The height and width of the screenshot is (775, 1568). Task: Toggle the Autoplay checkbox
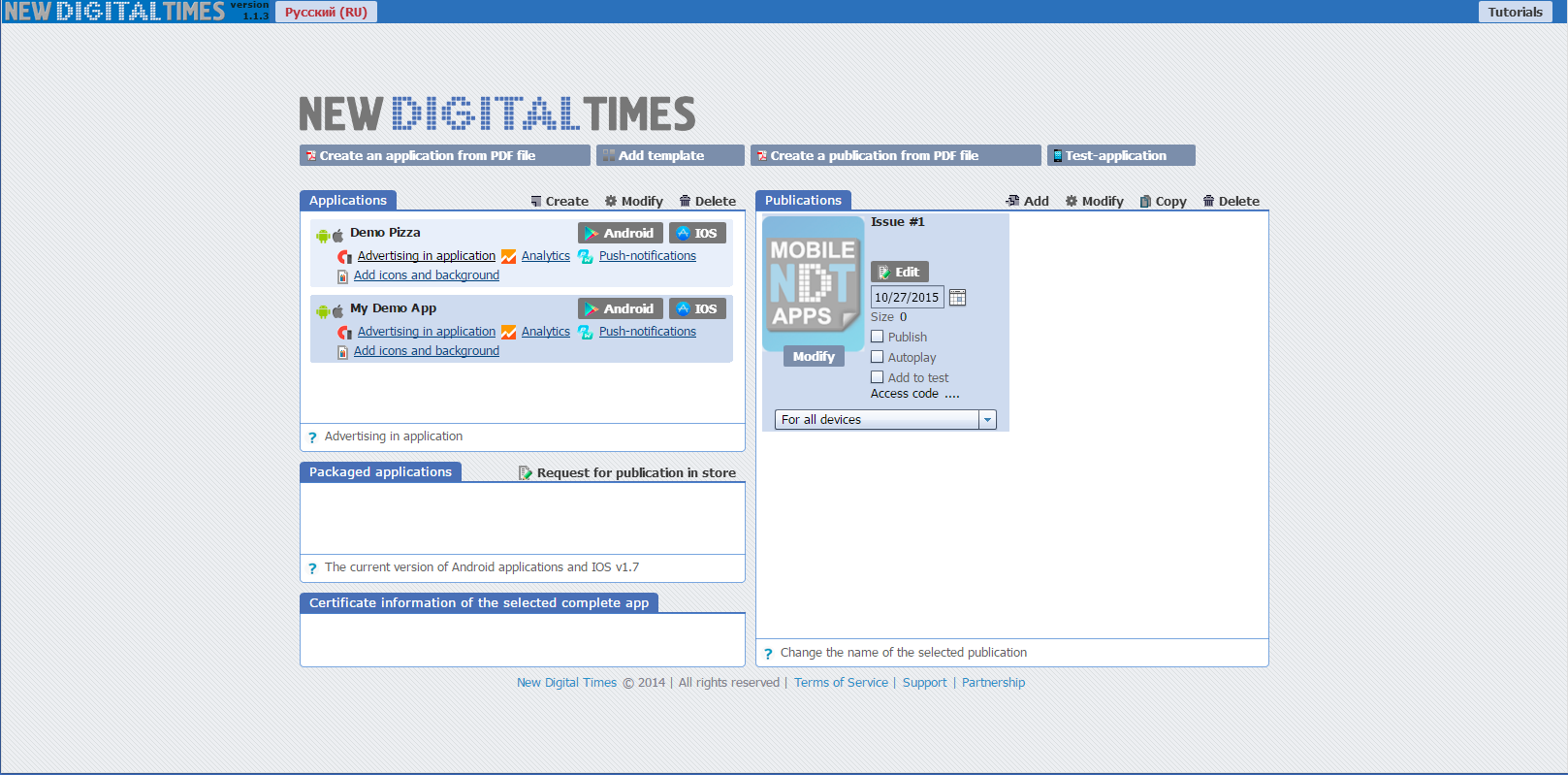coord(878,357)
